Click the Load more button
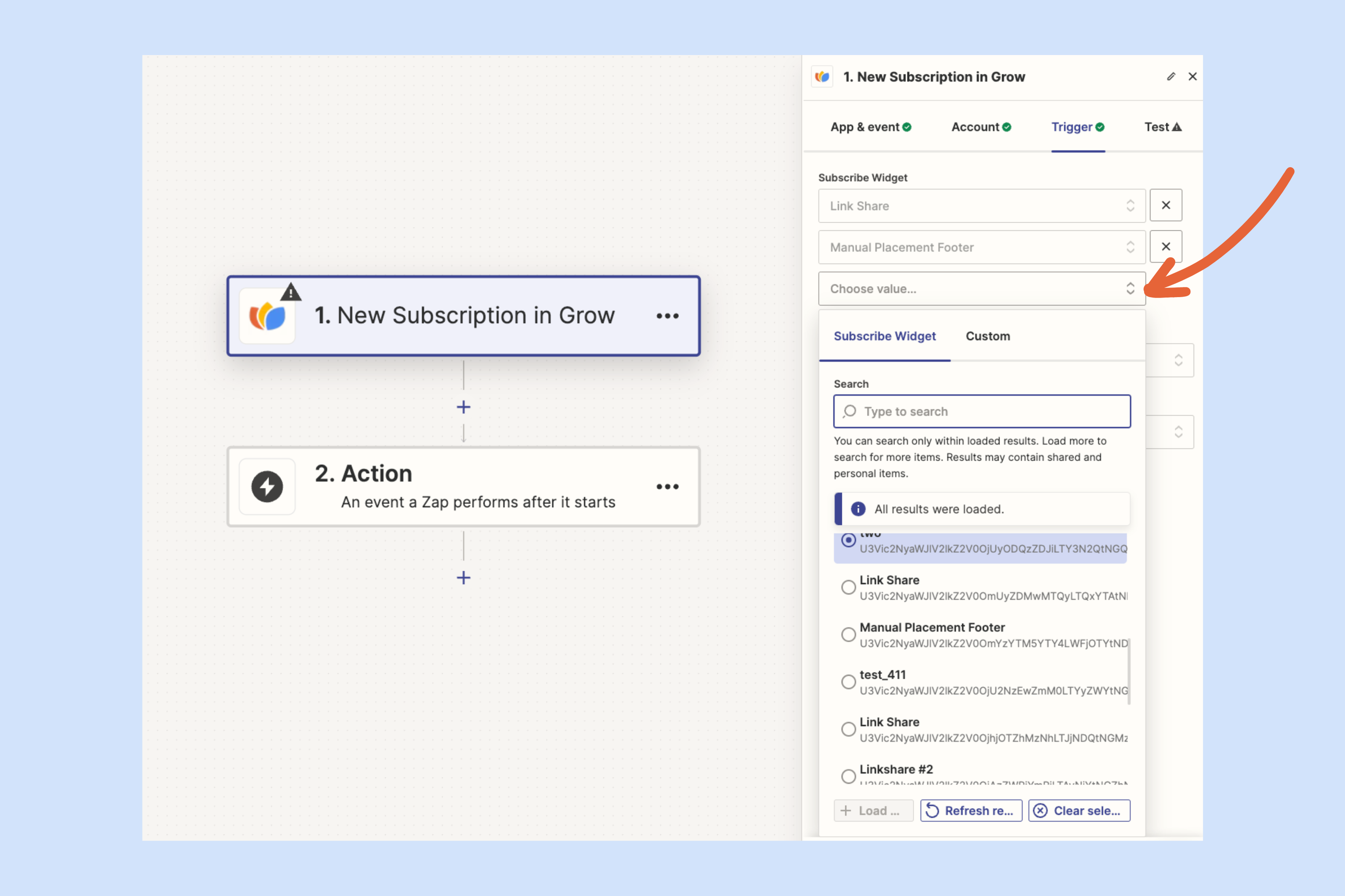Viewport: 1345px width, 896px height. [x=873, y=811]
